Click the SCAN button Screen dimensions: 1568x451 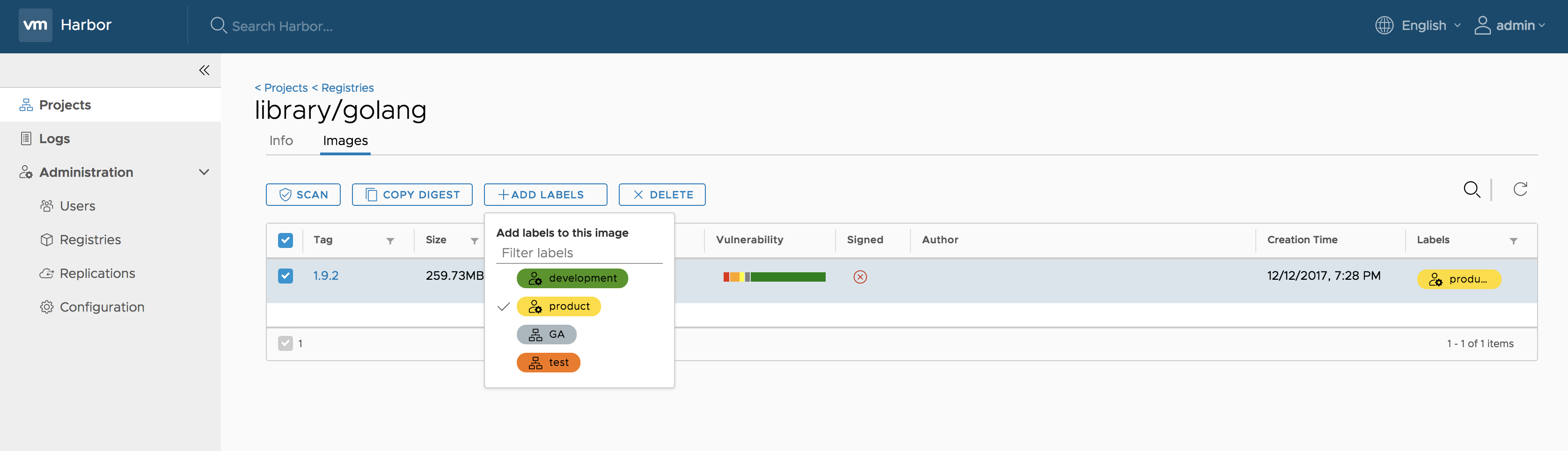tap(303, 195)
